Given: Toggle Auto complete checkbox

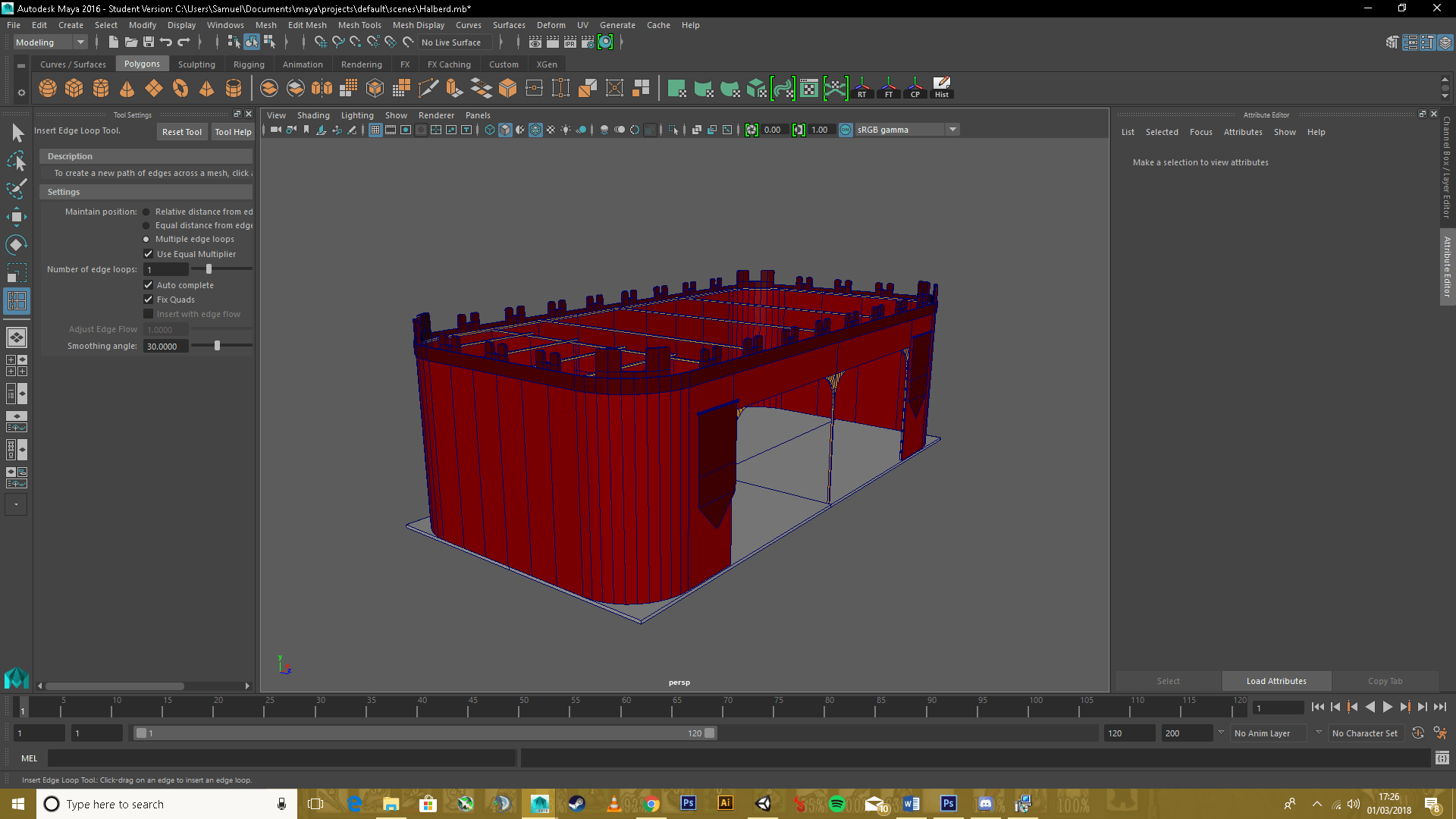Looking at the screenshot, I should point(149,285).
